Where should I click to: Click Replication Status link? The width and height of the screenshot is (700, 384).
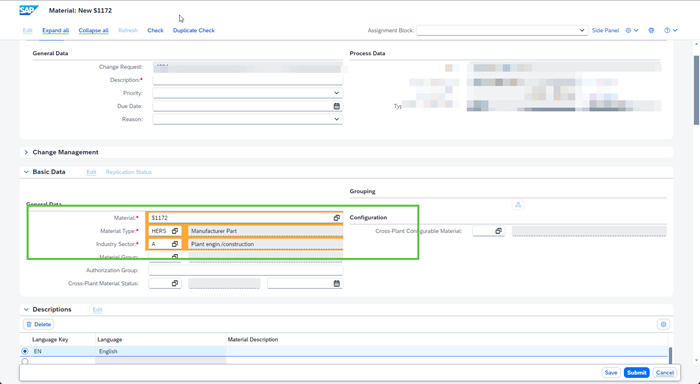pos(129,172)
